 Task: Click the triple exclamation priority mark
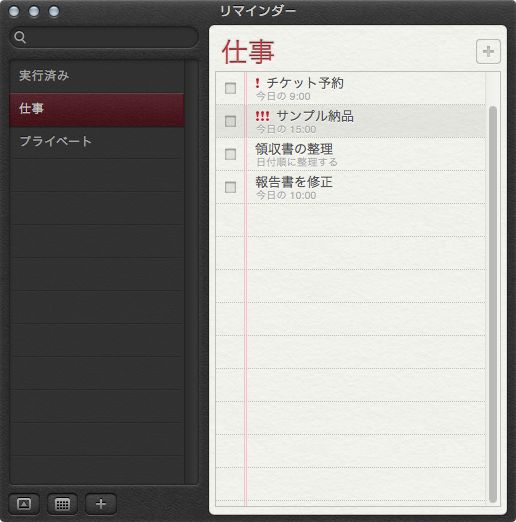pos(262,116)
